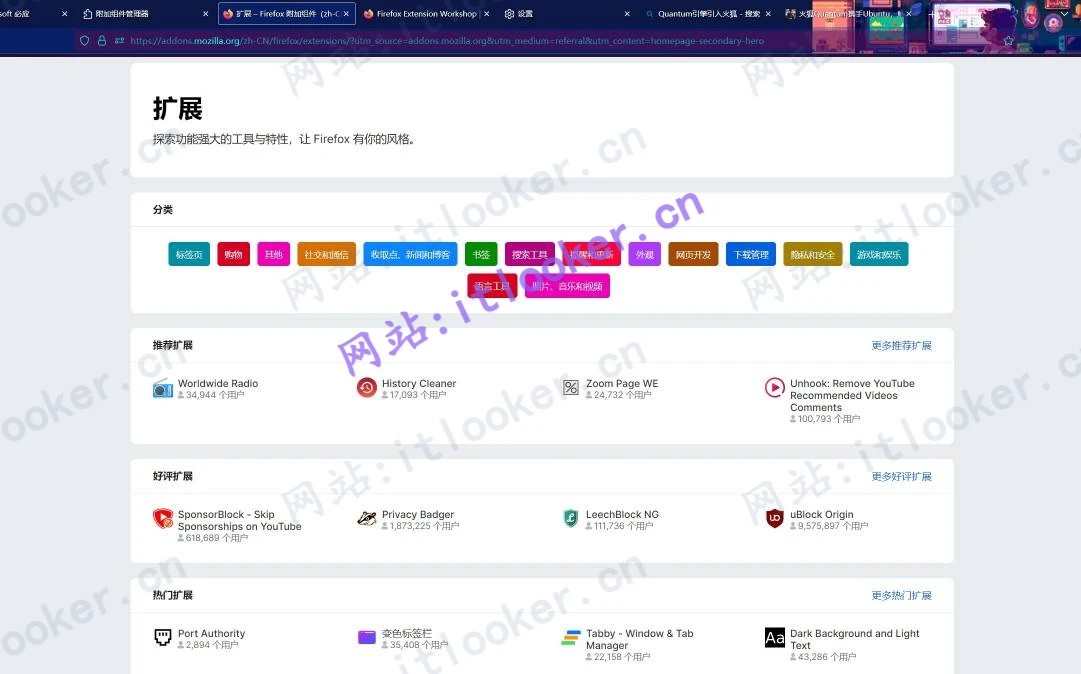
Task: Close the Quantum引擎引入火狐 search tab
Action: 768,14
